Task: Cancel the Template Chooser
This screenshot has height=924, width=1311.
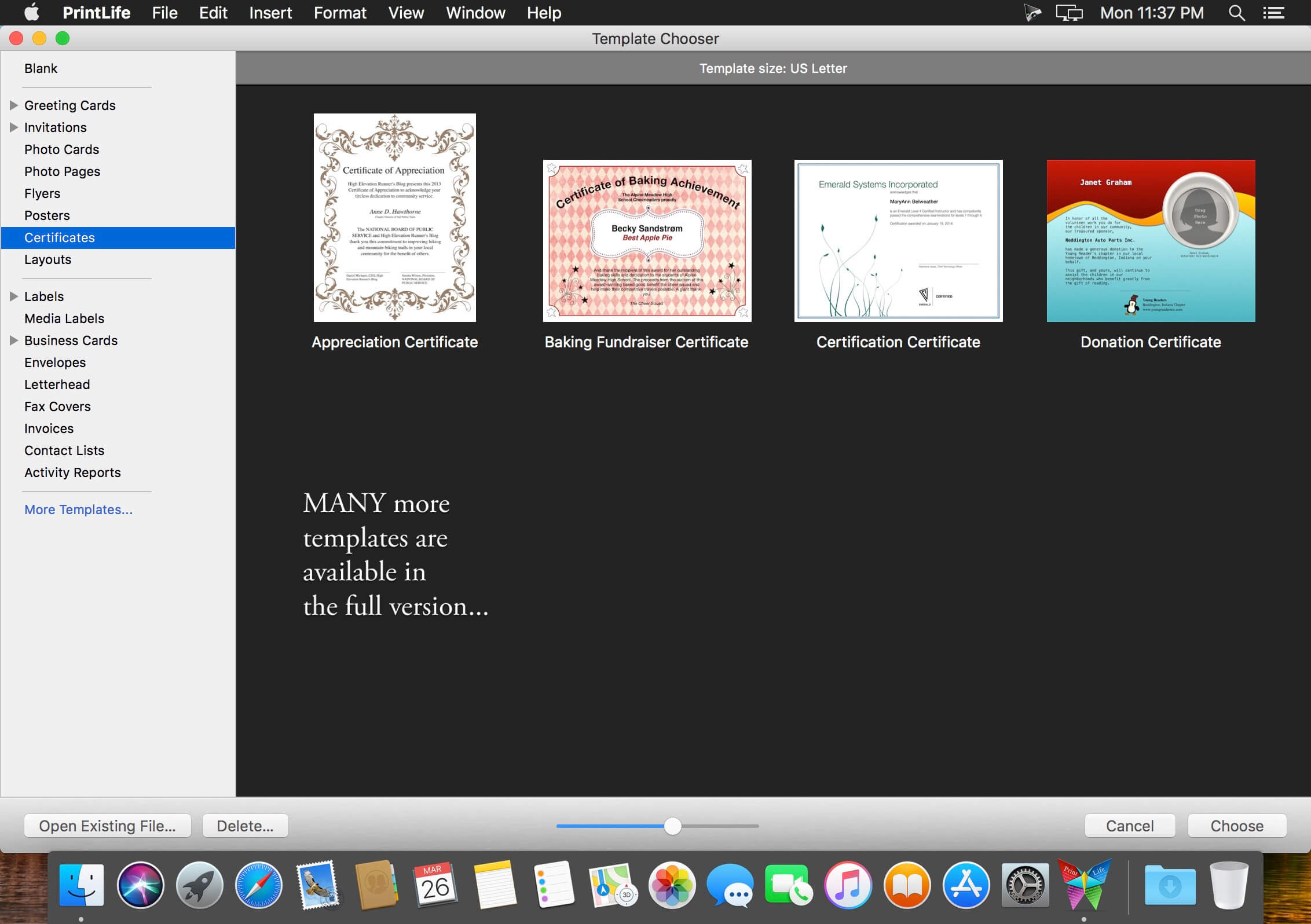Action: (1130, 826)
